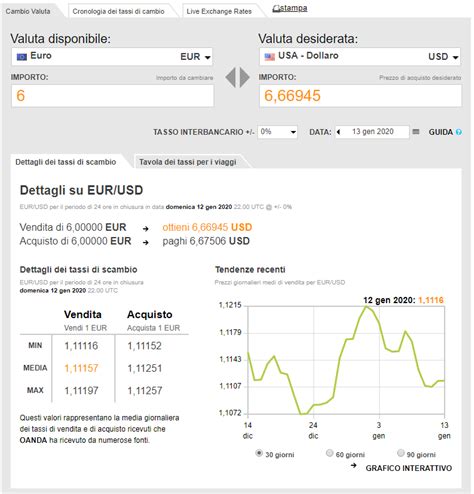Screen dimensions: 474x494
Task: Open the USD currency dropdown
Action: (x=443, y=57)
